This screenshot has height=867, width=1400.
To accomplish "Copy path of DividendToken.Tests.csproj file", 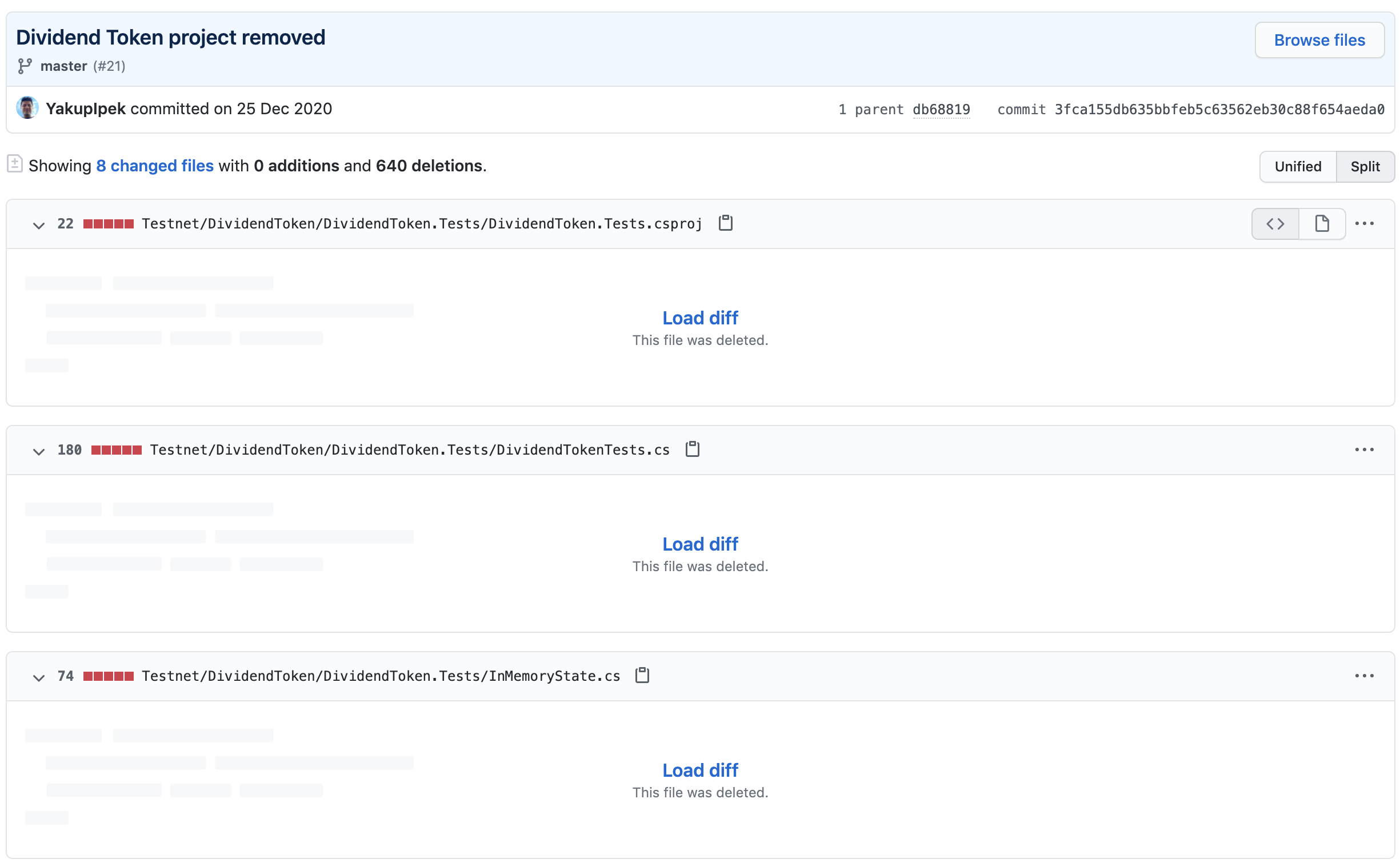I will pyautogui.click(x=725, y=223).
